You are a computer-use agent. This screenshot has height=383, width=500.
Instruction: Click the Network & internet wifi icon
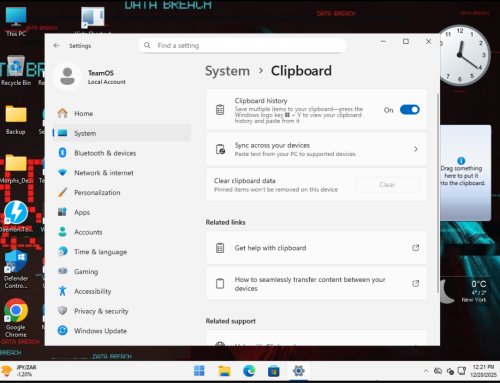[x=62, y=173]
